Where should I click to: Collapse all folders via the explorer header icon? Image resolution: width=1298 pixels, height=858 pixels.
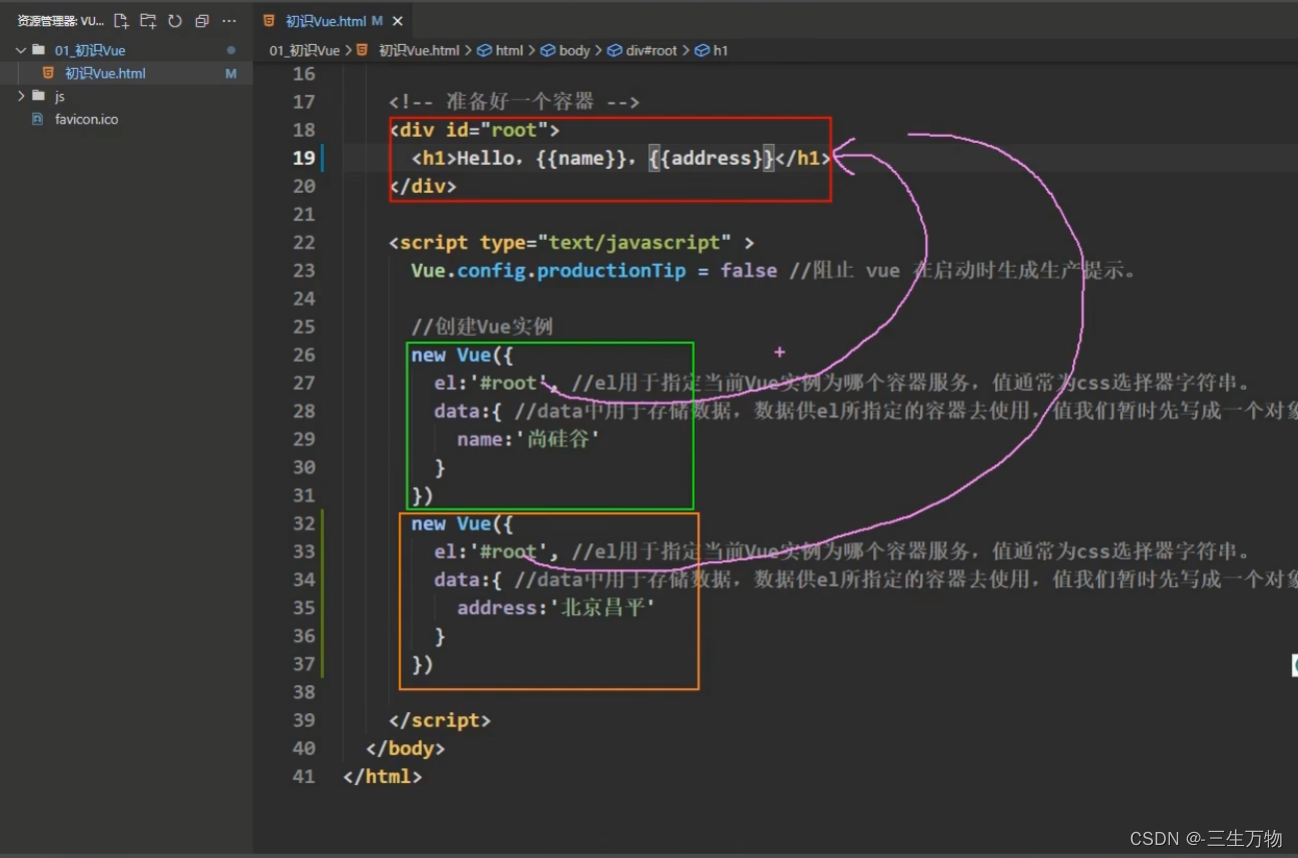[202, 20]
